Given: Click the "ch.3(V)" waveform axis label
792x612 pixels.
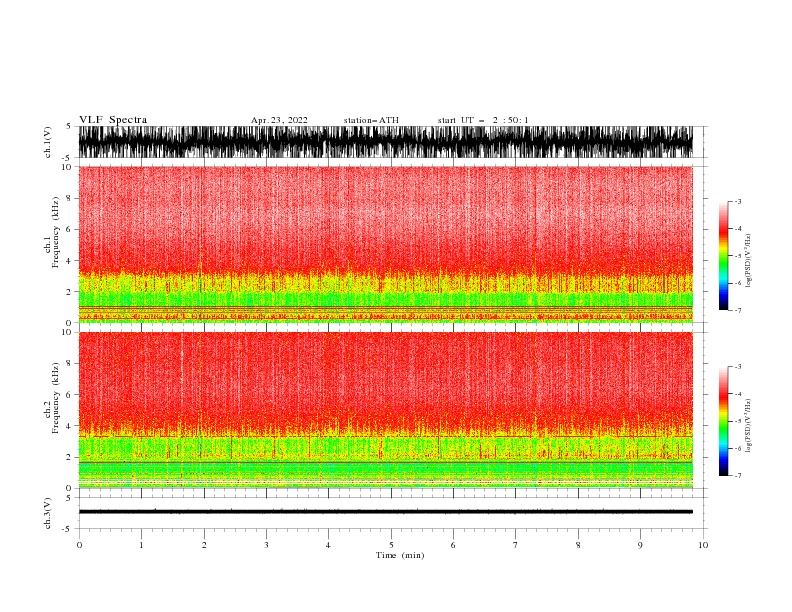Looking at the screenshot, I should (48, 513).
